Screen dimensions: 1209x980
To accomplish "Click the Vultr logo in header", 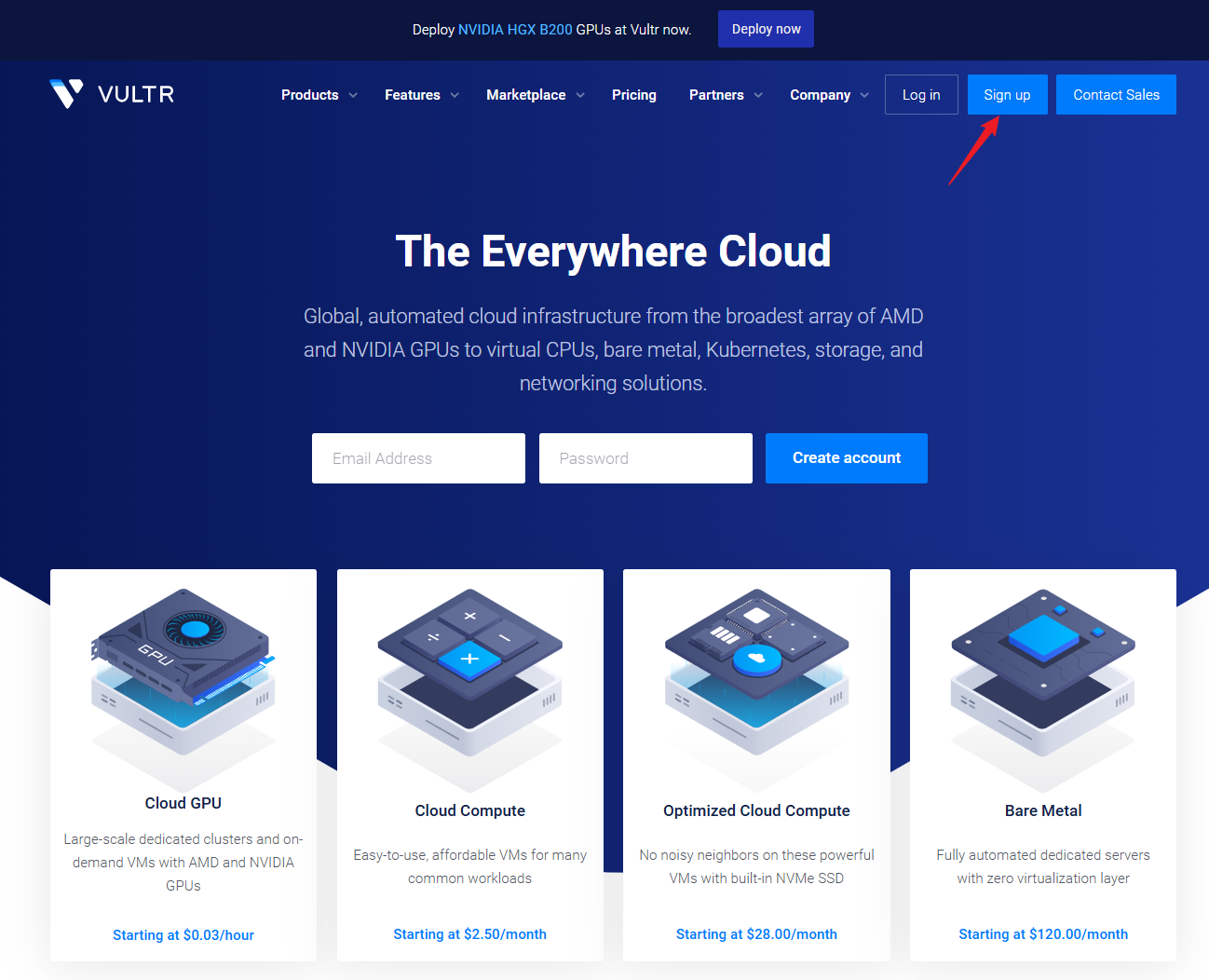I will [x=112, y=94].
